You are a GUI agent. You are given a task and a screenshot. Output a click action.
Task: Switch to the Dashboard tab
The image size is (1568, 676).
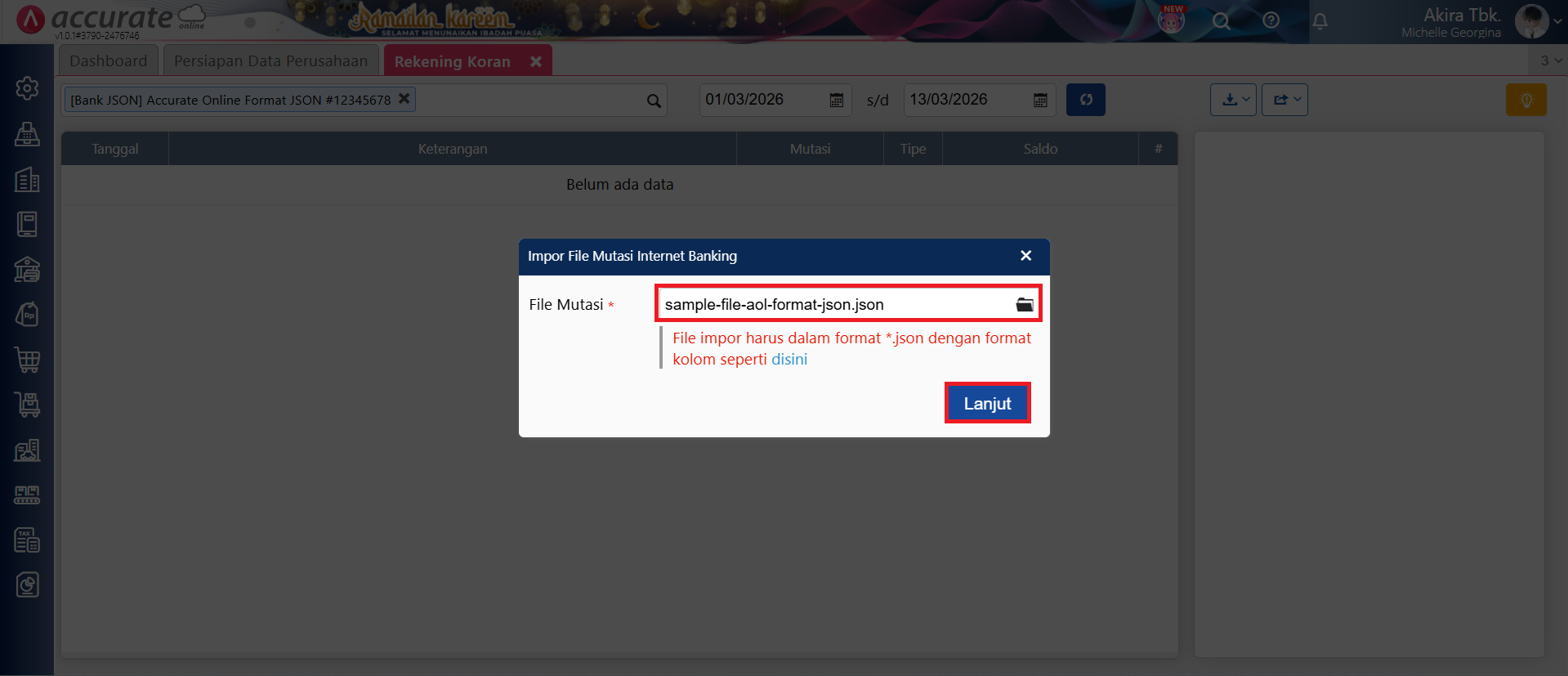tap(109, 61)
